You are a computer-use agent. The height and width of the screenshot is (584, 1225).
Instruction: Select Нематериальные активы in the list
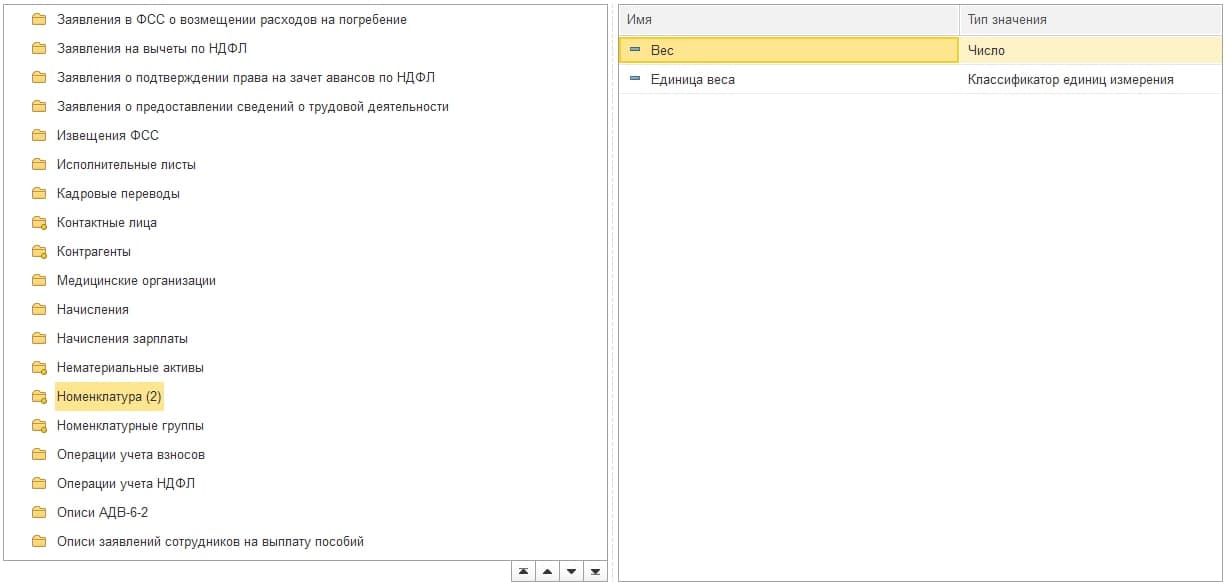tap(130, 368)
